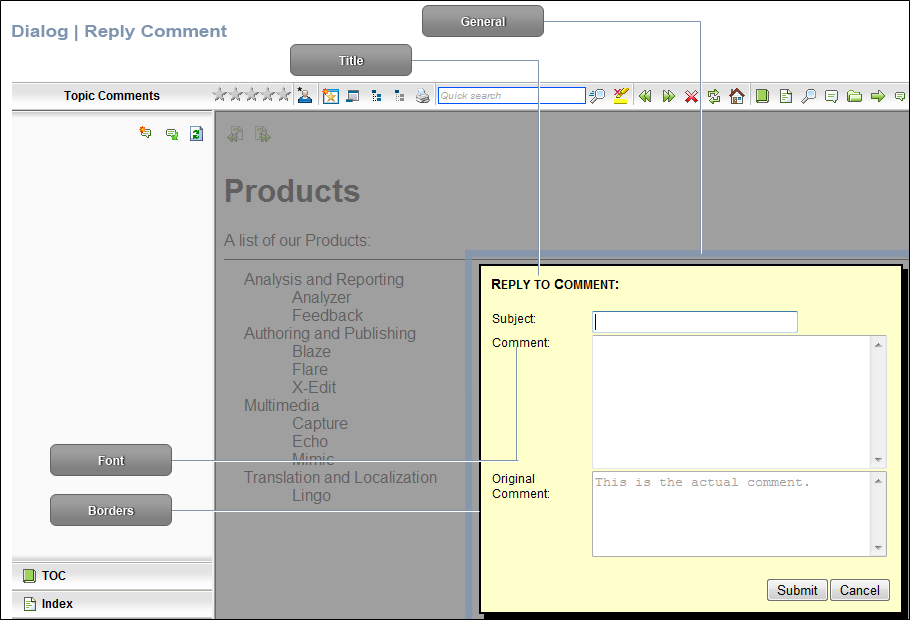Image resolution: width=910 pixels, height=620 pixels.
Task: Click the scroll-down arrow of the Comment box
Action: [x=878, y=460]
